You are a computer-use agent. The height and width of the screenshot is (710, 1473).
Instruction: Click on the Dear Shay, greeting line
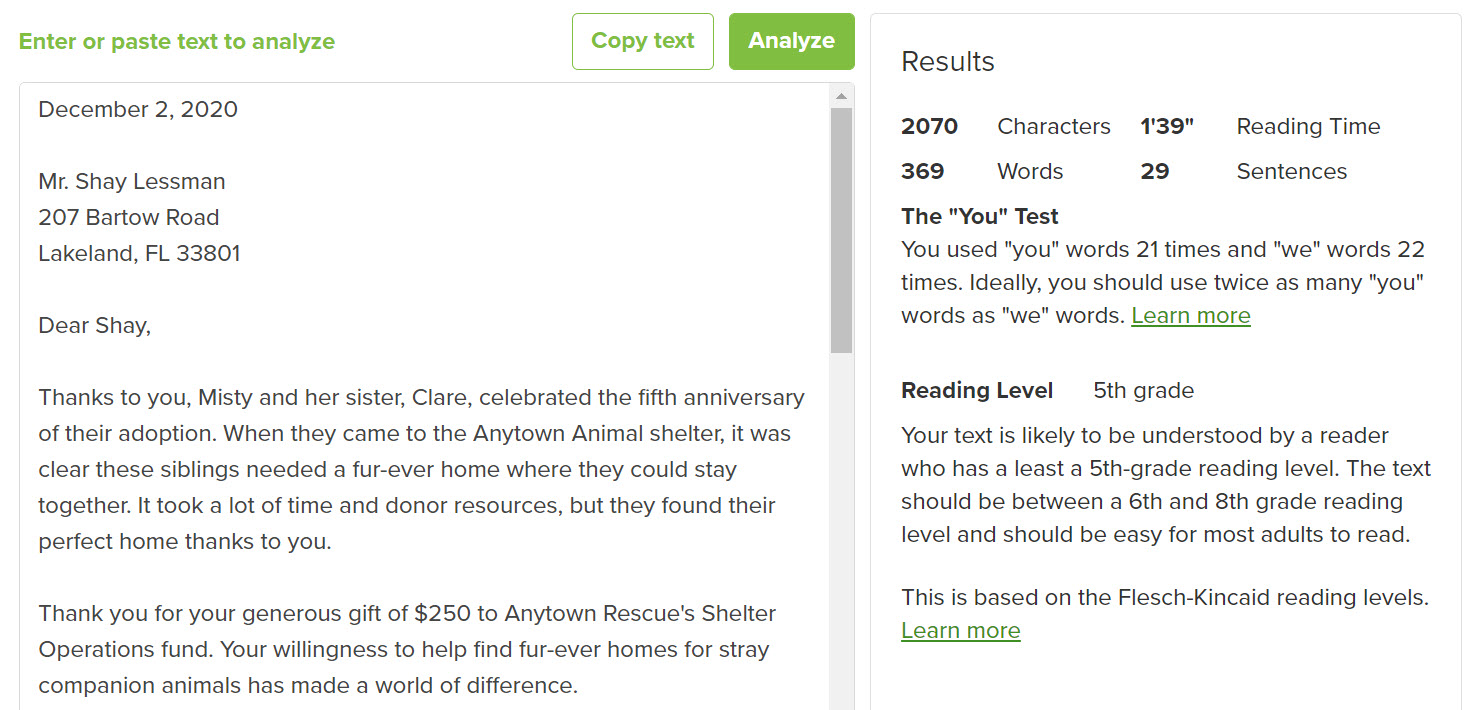click(x=94, y=325)
